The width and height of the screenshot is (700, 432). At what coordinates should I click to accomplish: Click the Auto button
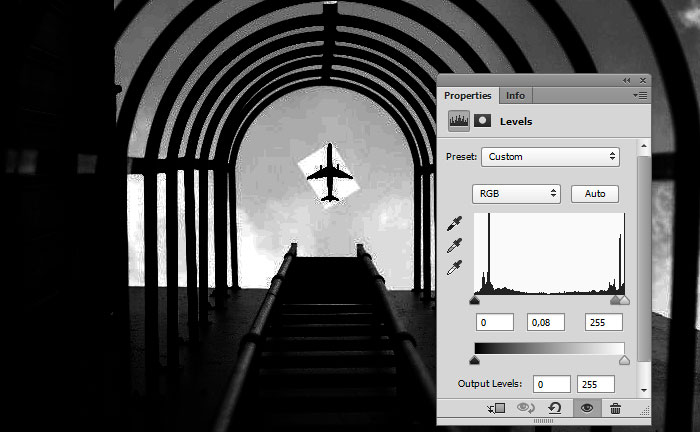click(595, 194)
